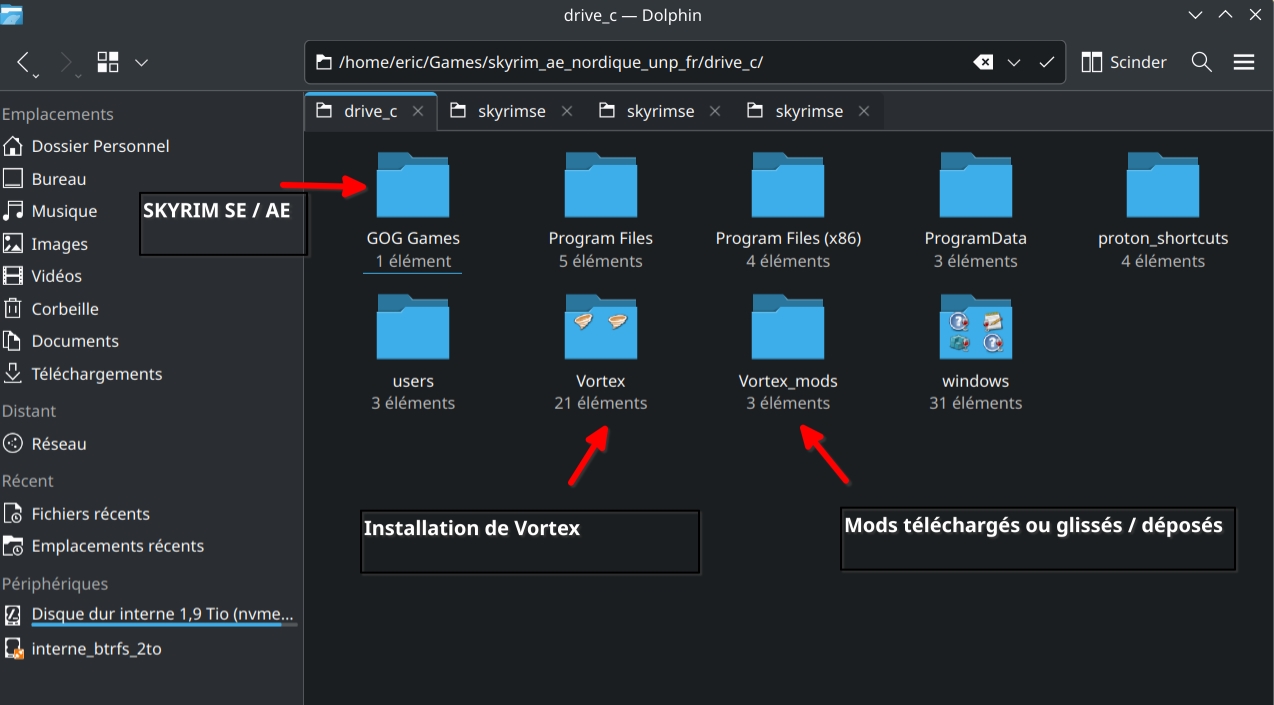
Task: Click the Scinder split view button
Action: pyautogui.click(x=1125, y=62)
